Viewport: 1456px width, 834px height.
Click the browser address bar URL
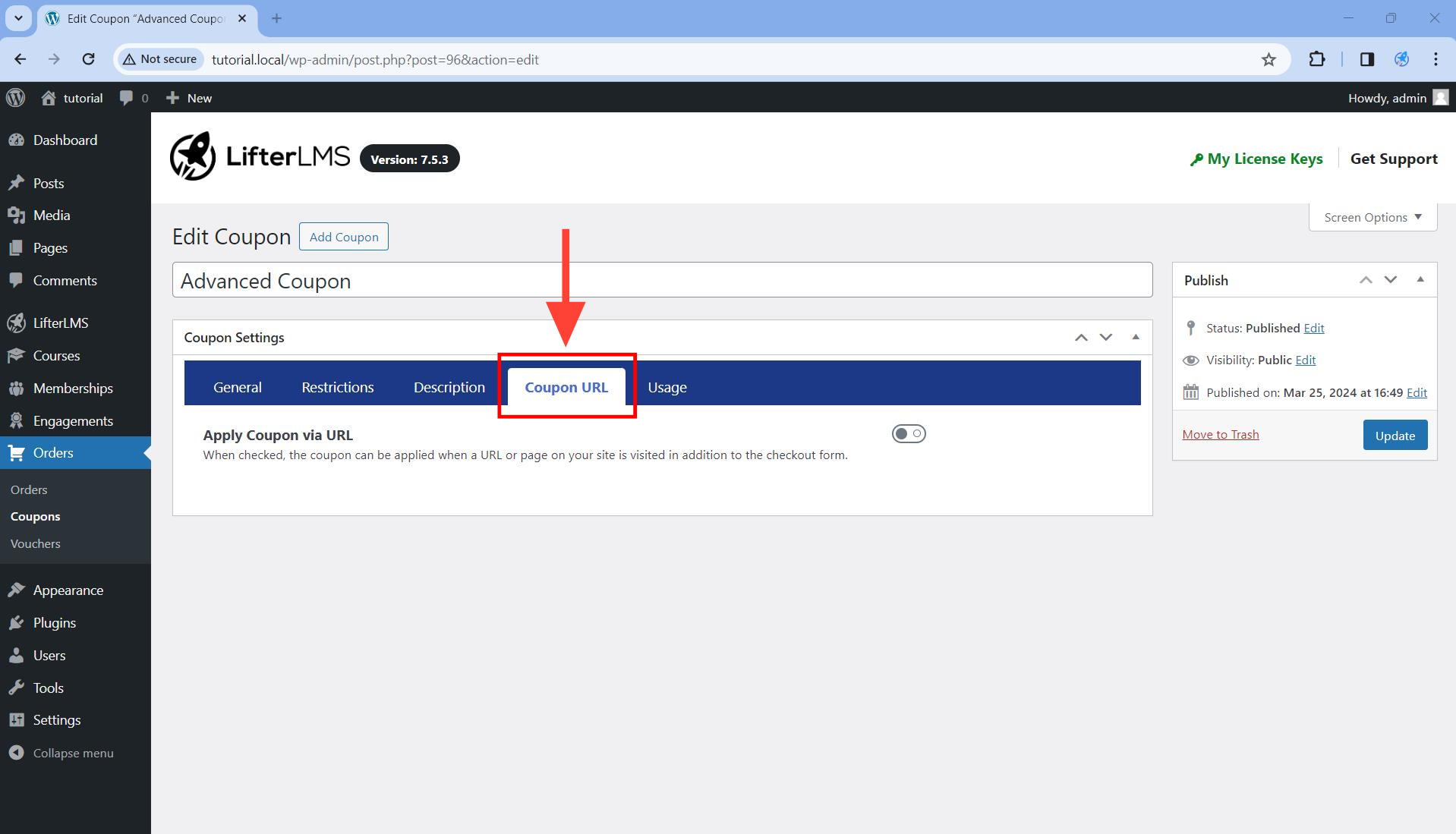click(x=375, y=59)
